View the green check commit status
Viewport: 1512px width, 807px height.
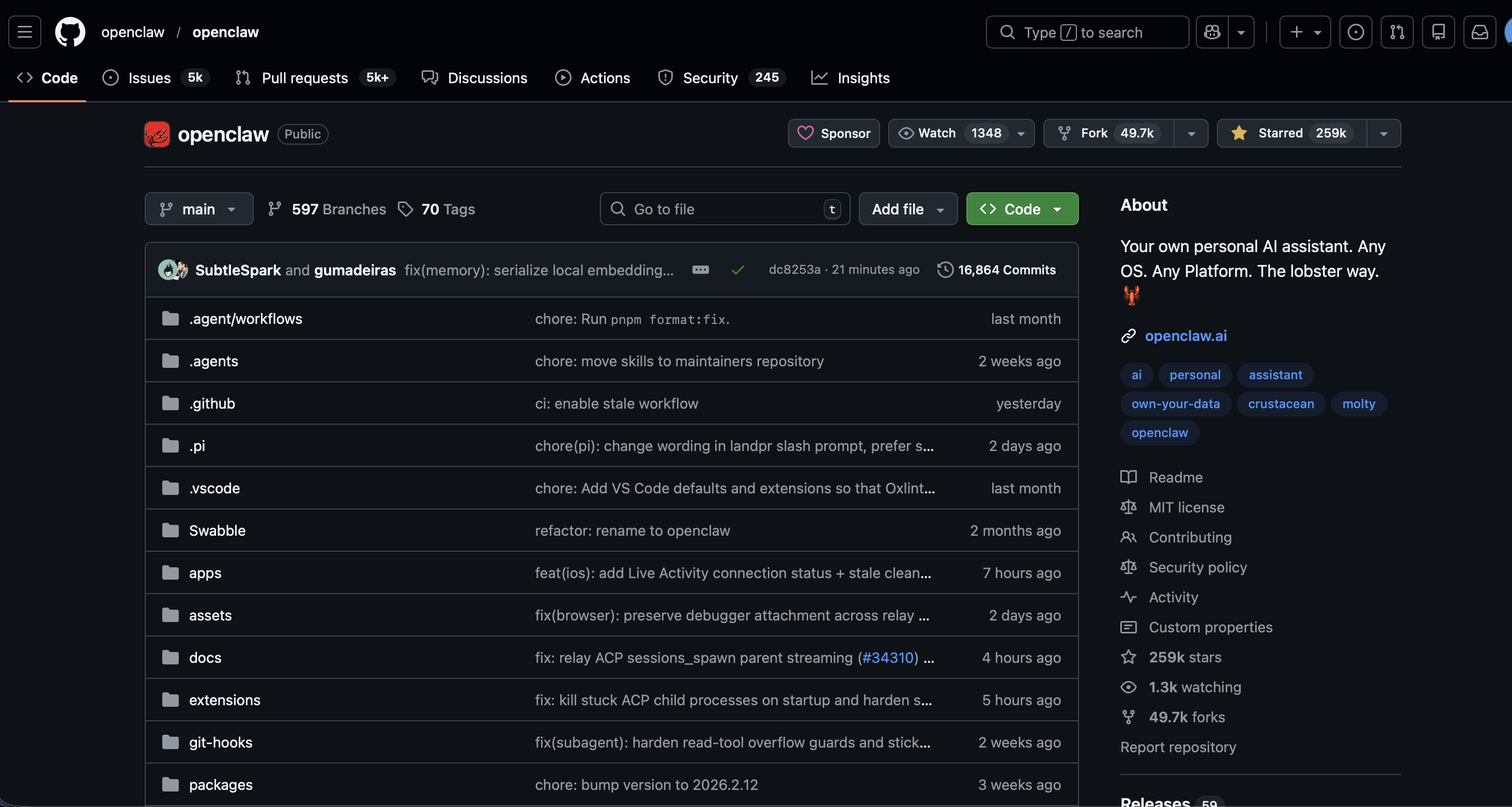[x=738, y=270]
